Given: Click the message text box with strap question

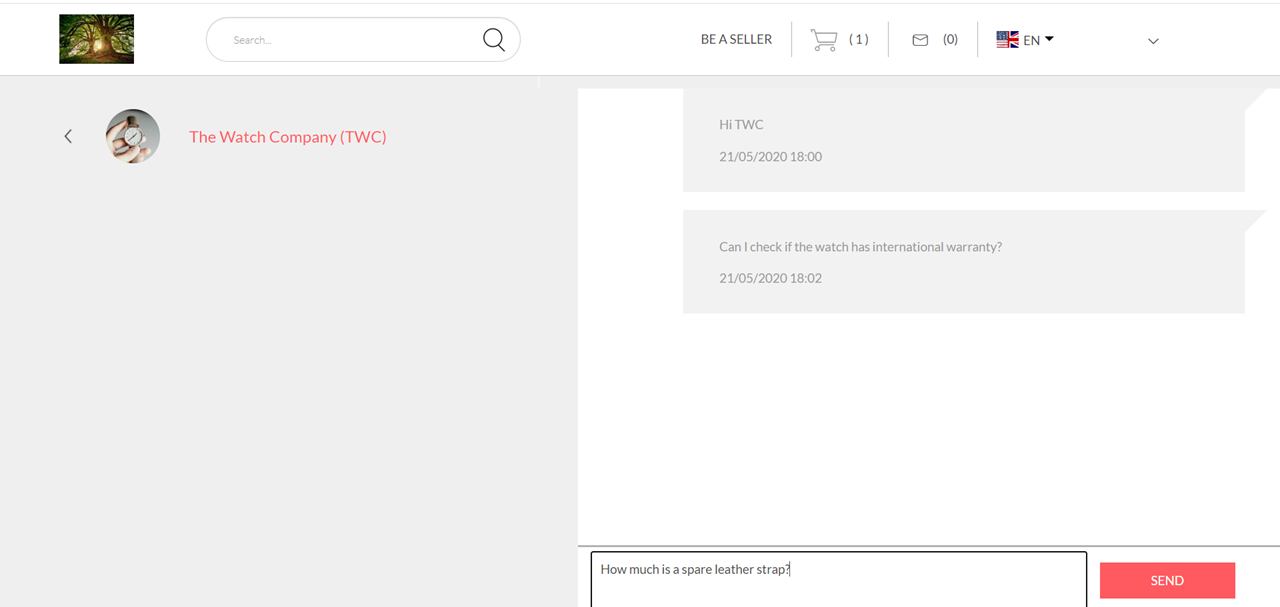Looking at the screenshot, I should click(x=839, y=579).
